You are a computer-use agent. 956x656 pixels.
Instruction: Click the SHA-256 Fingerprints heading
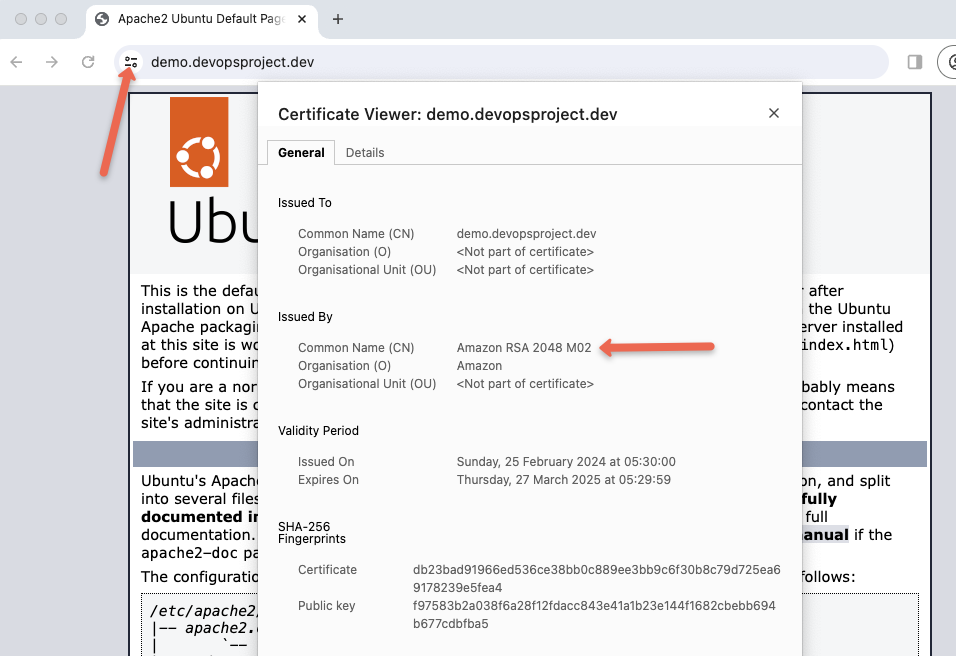312,533
